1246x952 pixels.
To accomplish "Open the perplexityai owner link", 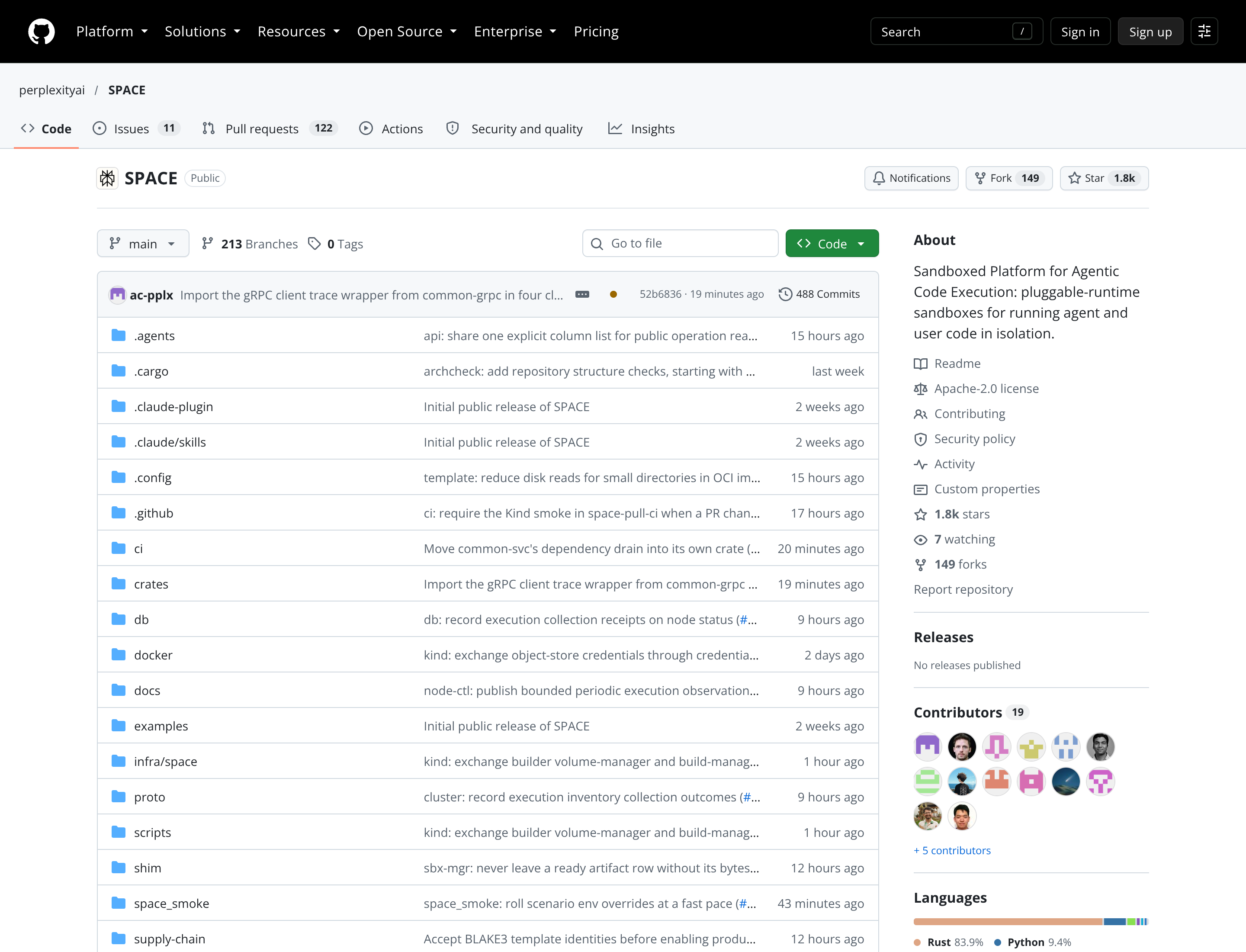I will [x=51, y=90].
